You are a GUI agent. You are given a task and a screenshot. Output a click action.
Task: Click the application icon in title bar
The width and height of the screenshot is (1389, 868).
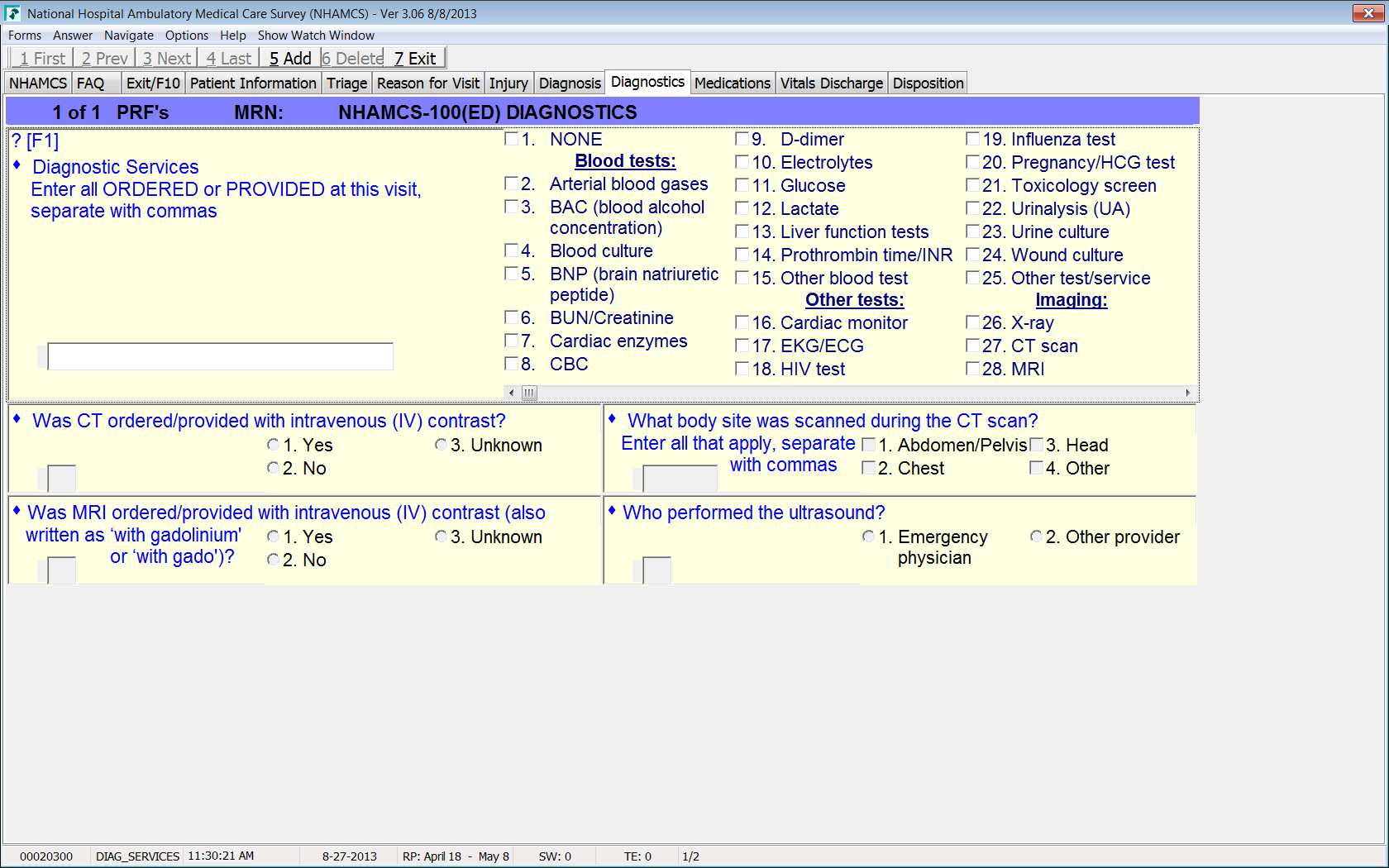coord(13,13)
